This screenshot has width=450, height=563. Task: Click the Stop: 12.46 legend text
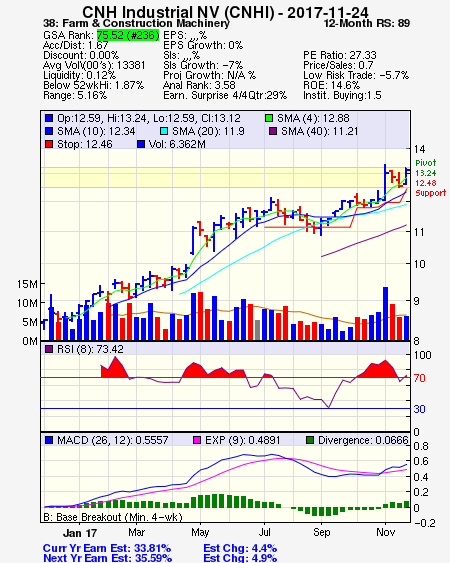[85, 144]
